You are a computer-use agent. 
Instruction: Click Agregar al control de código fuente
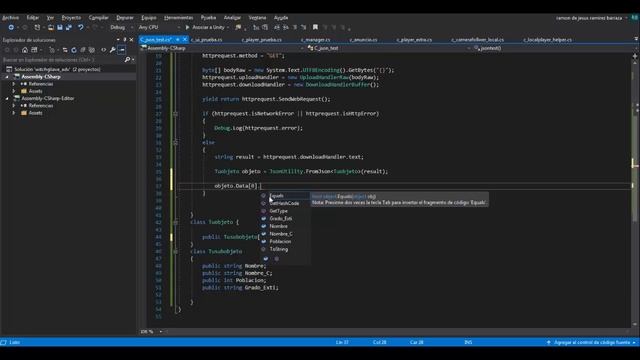[592, 342]
